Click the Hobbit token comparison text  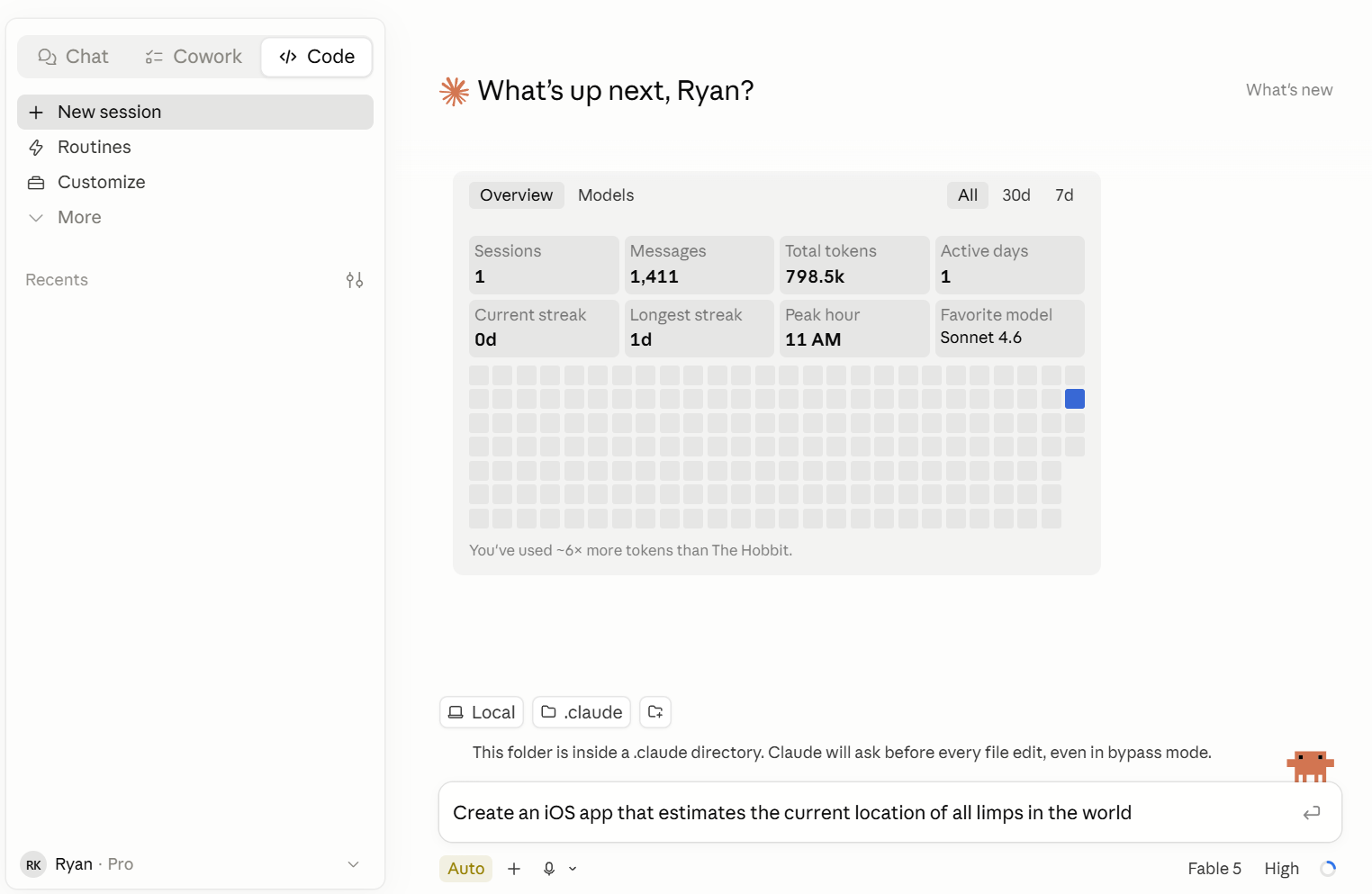pyautogui.click(x=630, y=550)
